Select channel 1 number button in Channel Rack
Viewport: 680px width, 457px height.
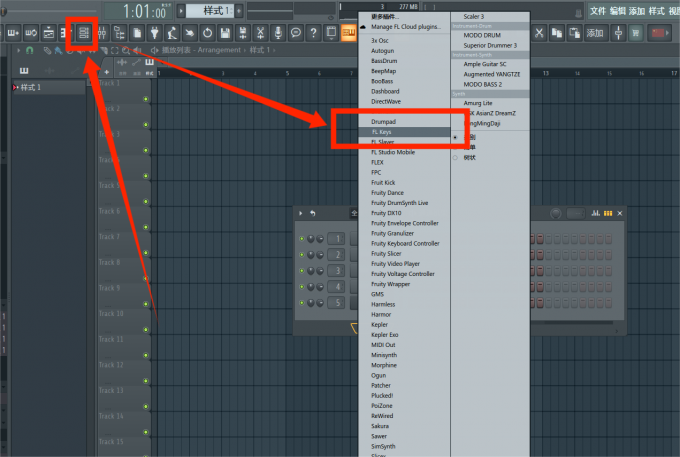pyautogui.click(x=337, y=238)
